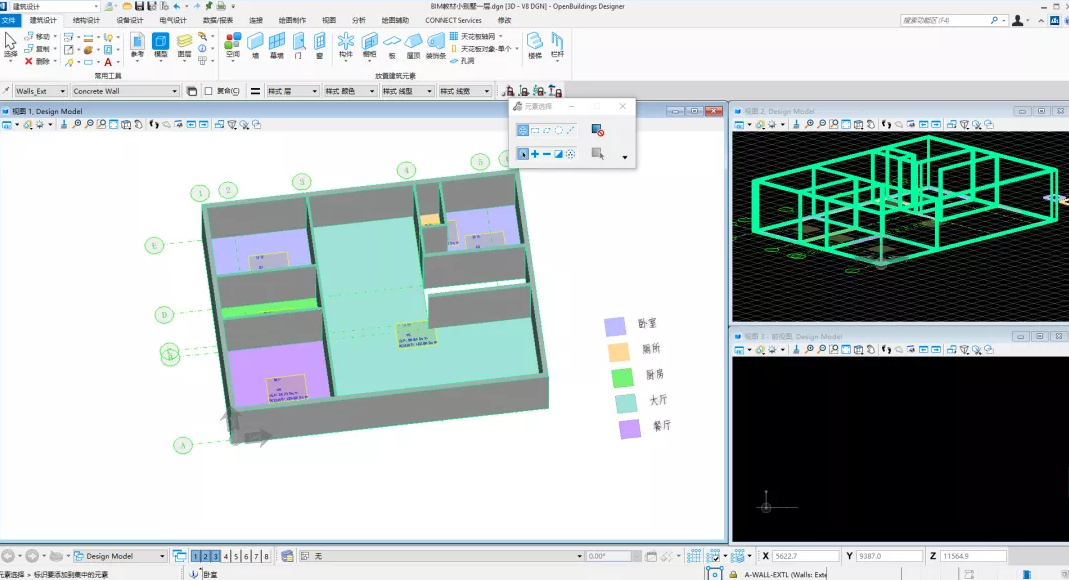Click the Delete (删除) tool
Screen dimensions: 1069x580
click(36, 61)
